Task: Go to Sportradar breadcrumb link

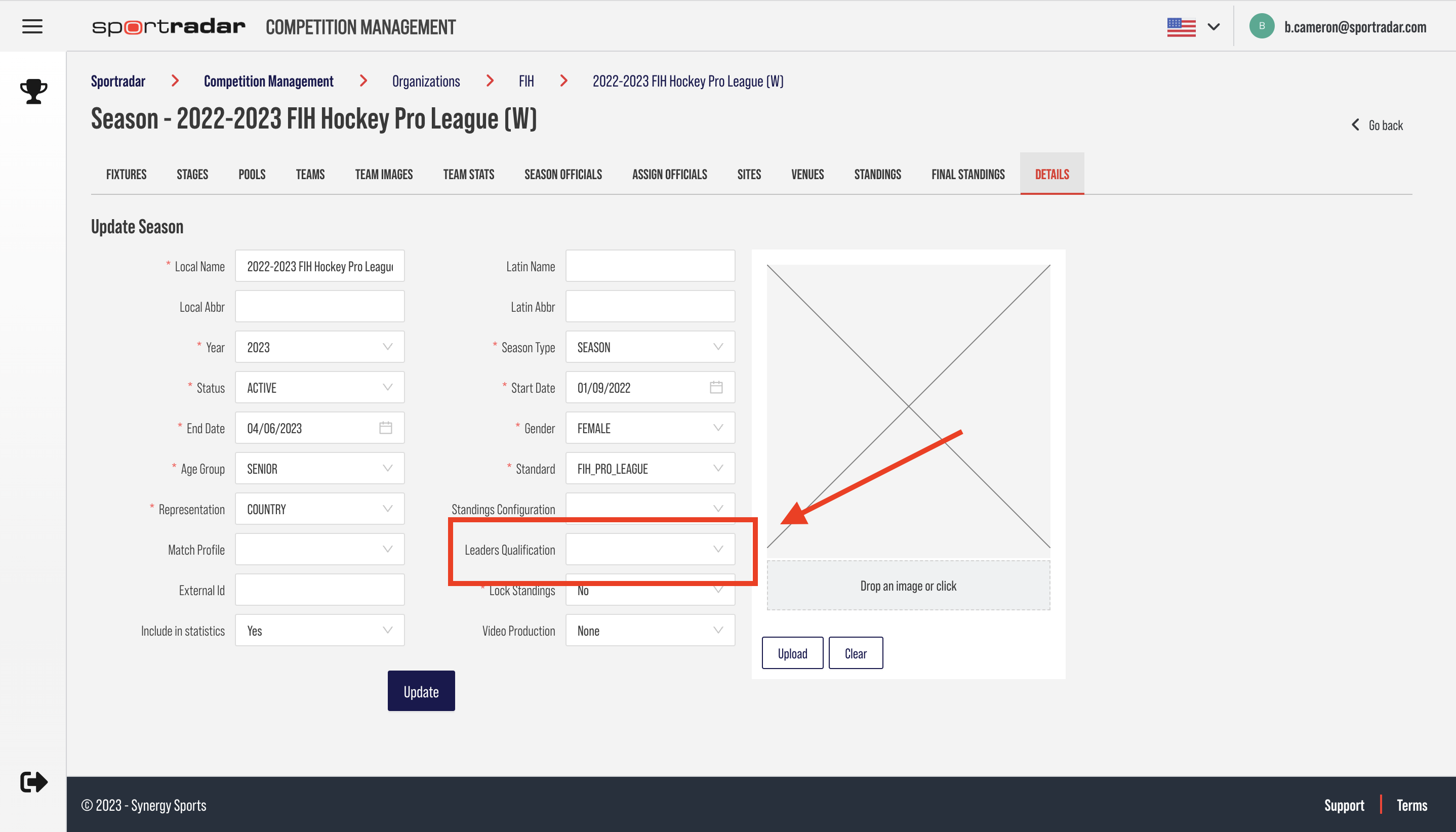Action: click(x=118, y=81)
